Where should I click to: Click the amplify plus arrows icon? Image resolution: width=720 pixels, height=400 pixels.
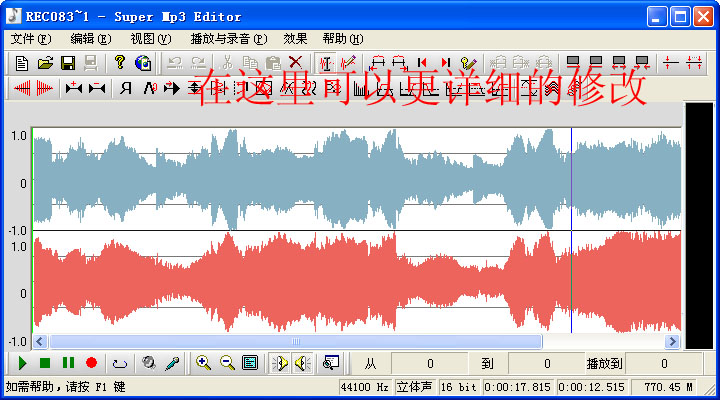coord(73,87)
